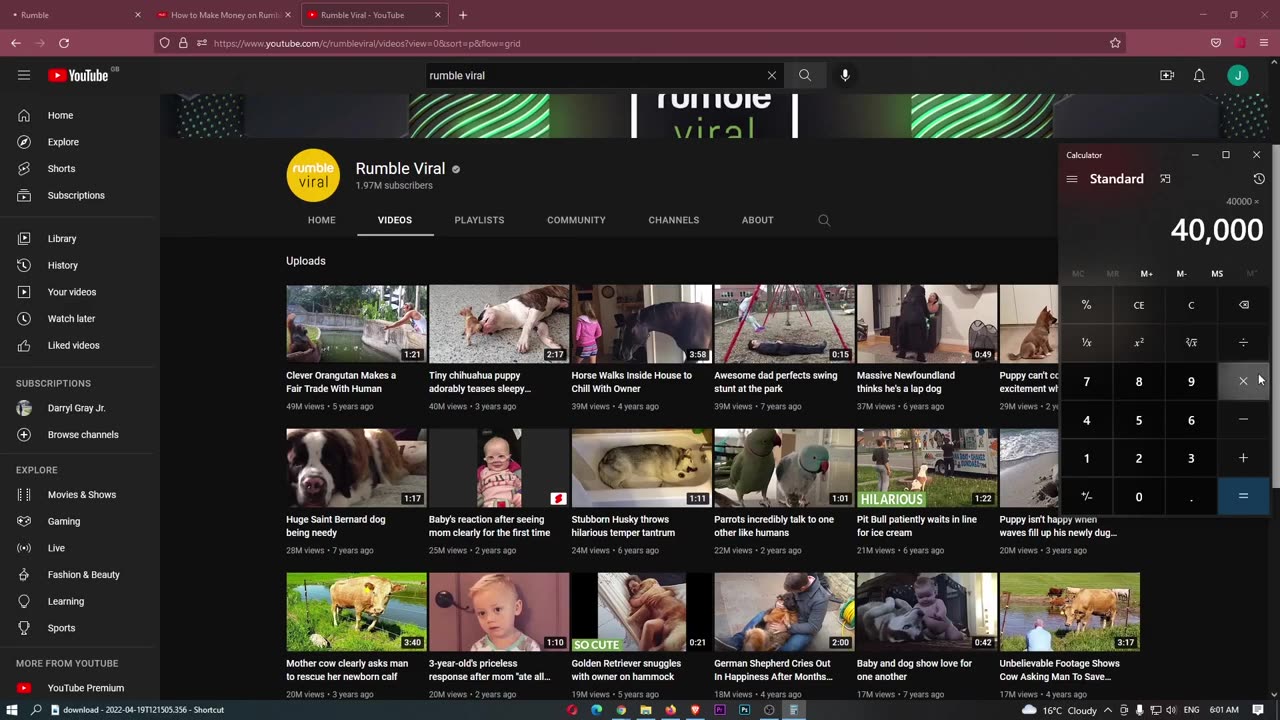Image resolution: width=1280 pixels, height=720 pixels.
Task: Click the calculator square root key
Action: pos(1191,343)
